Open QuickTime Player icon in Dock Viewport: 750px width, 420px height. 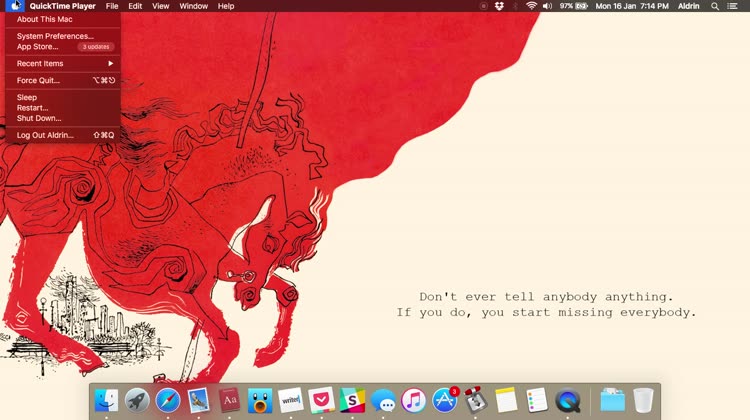click(568, 400)
